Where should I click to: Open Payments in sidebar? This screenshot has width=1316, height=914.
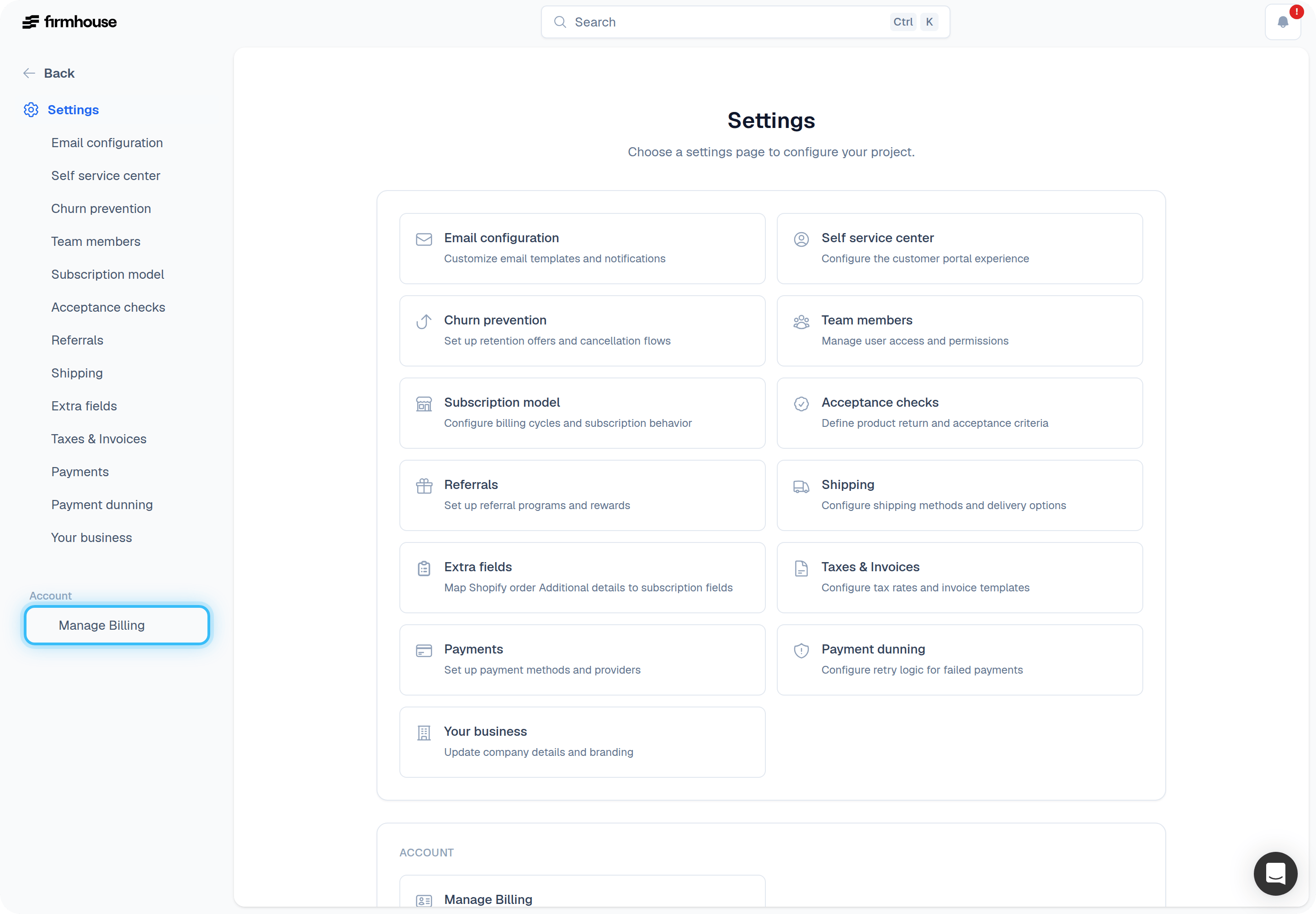click(x=80, y=472)
